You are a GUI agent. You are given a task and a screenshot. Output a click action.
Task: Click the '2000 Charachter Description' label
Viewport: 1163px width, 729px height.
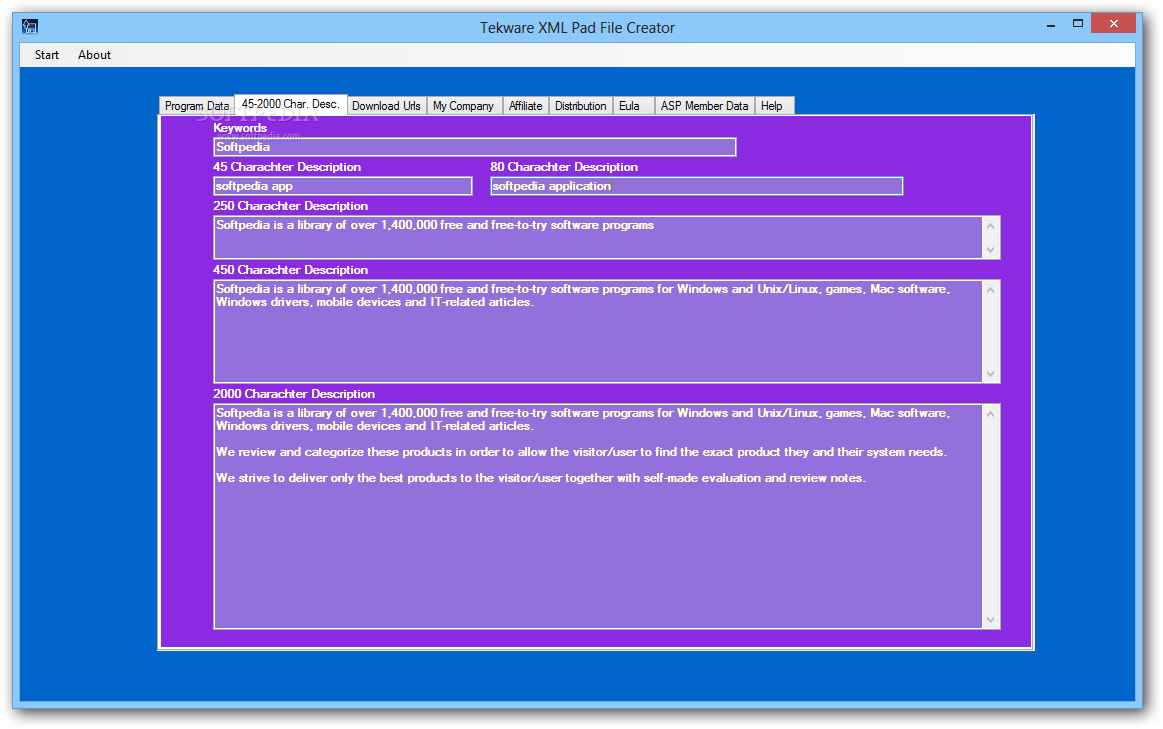(294, 394)
